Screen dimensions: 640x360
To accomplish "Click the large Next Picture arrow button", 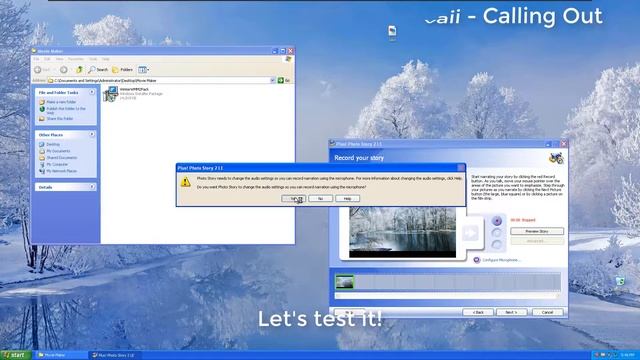I will point(470,233).
